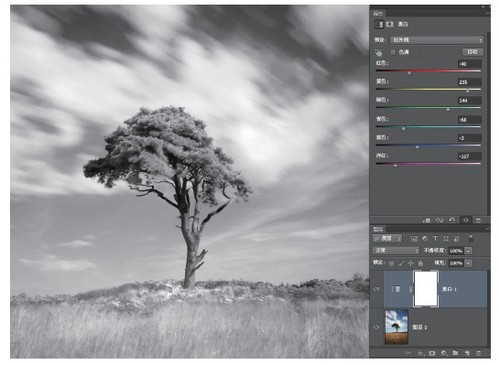Click the red value field showing -40
Screen dimensions: 500x365
coord(470,64)
